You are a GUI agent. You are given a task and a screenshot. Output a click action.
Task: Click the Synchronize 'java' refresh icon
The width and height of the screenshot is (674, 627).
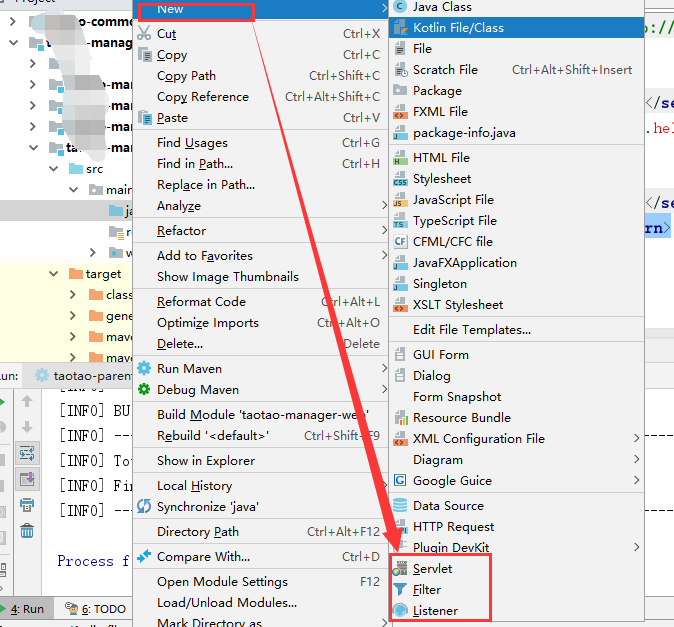[x=144, y=506]
